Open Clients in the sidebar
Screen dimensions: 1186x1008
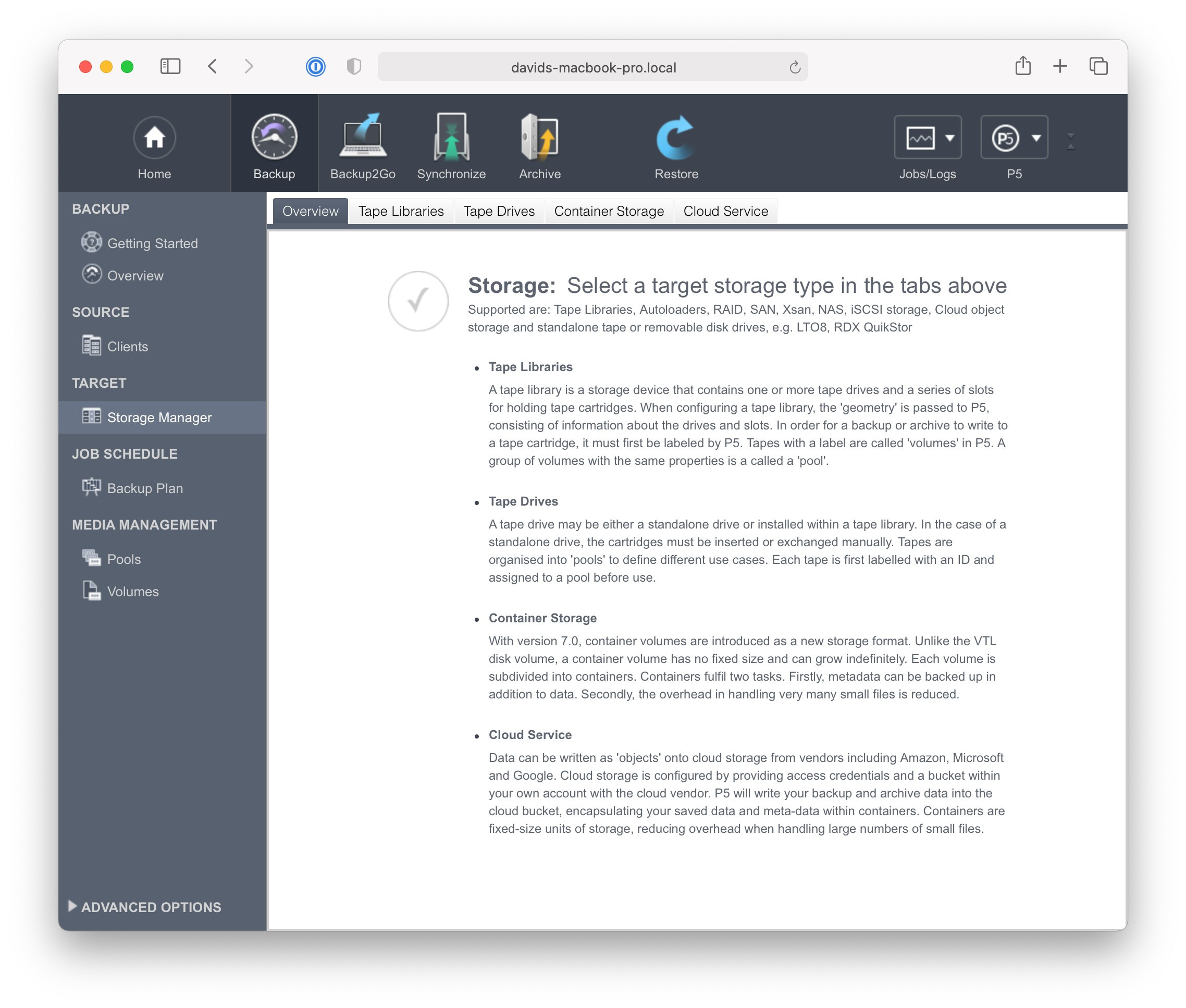tap(127, 347)
